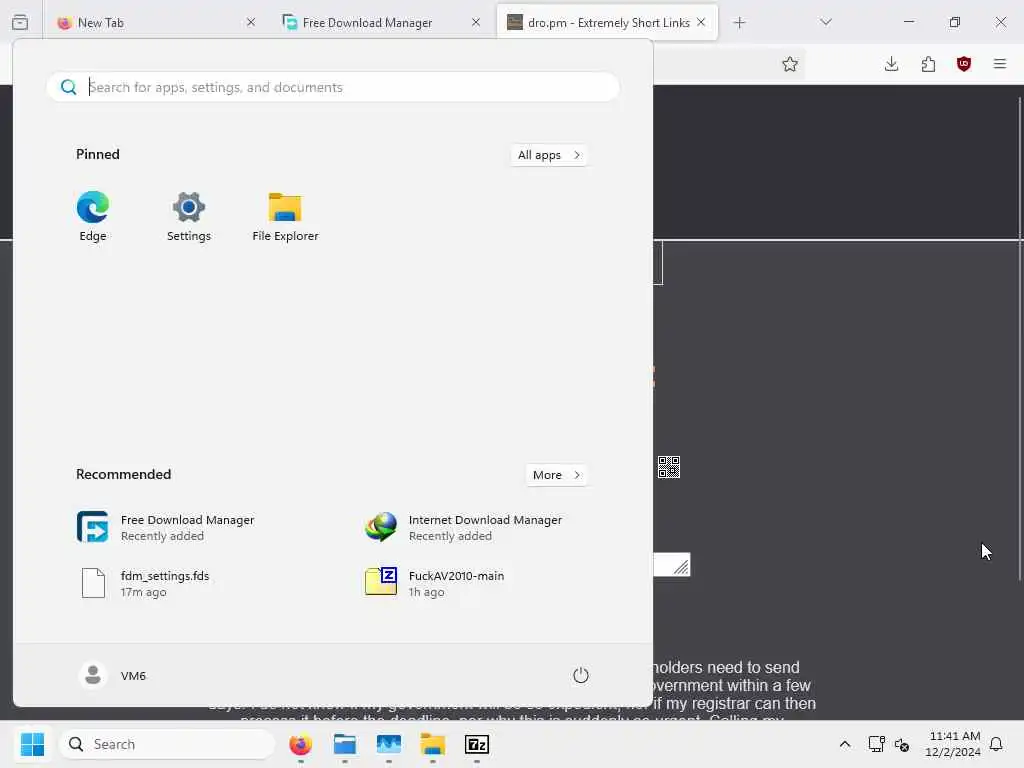1024x768 pixels.
Task: Open Settings from pinned apps
Action: click(189, 216)
